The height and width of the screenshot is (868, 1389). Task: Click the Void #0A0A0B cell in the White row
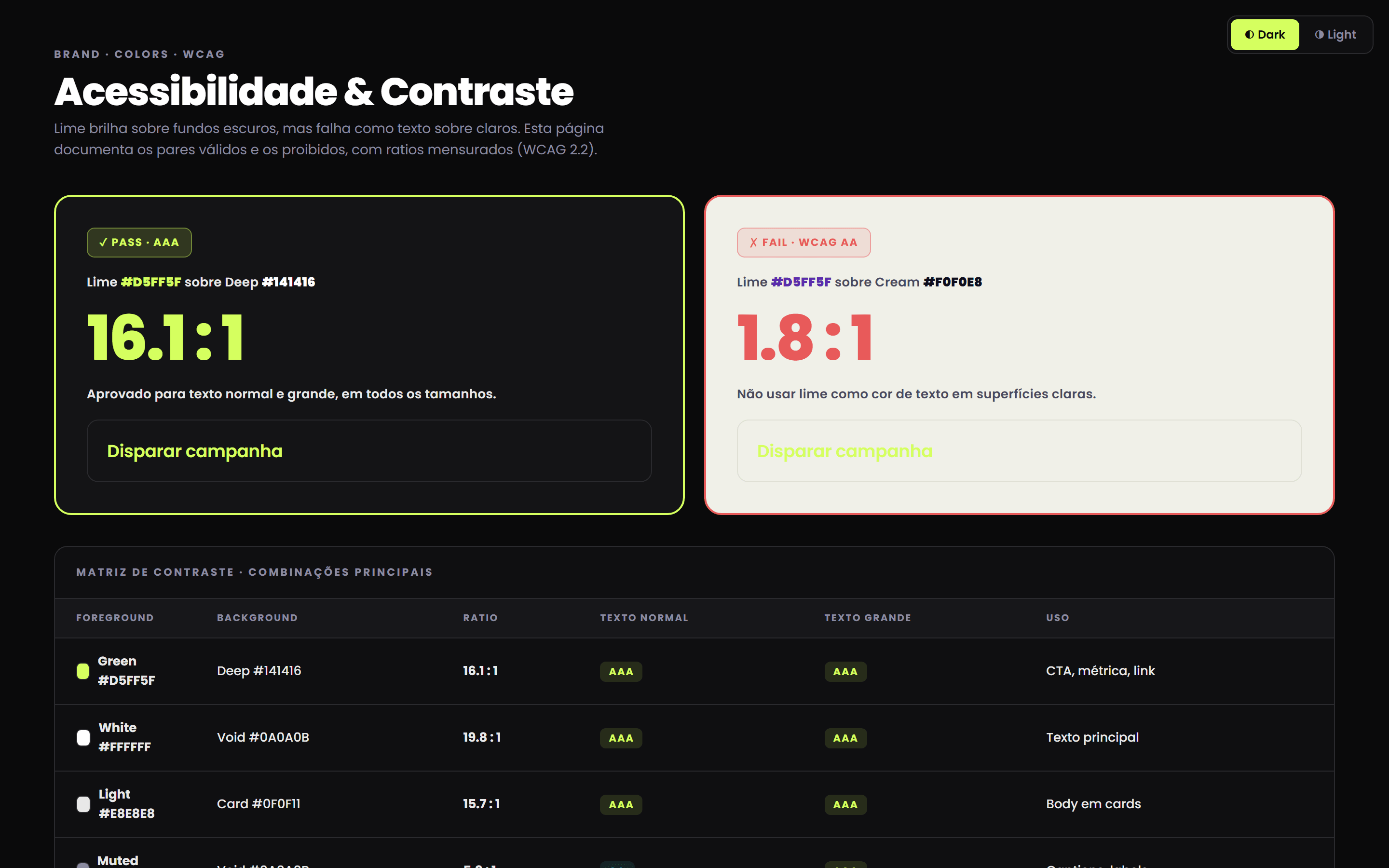[x=263, y=737]
